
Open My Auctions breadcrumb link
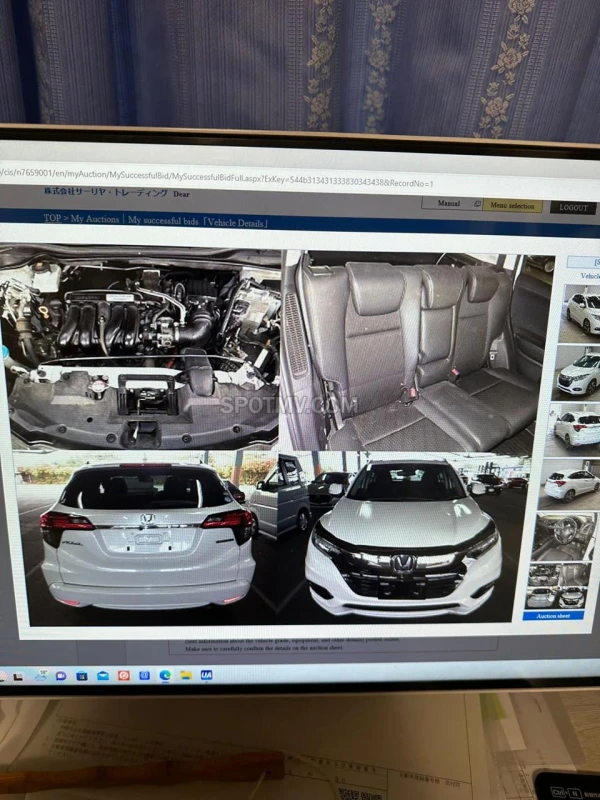coord(95,219)
